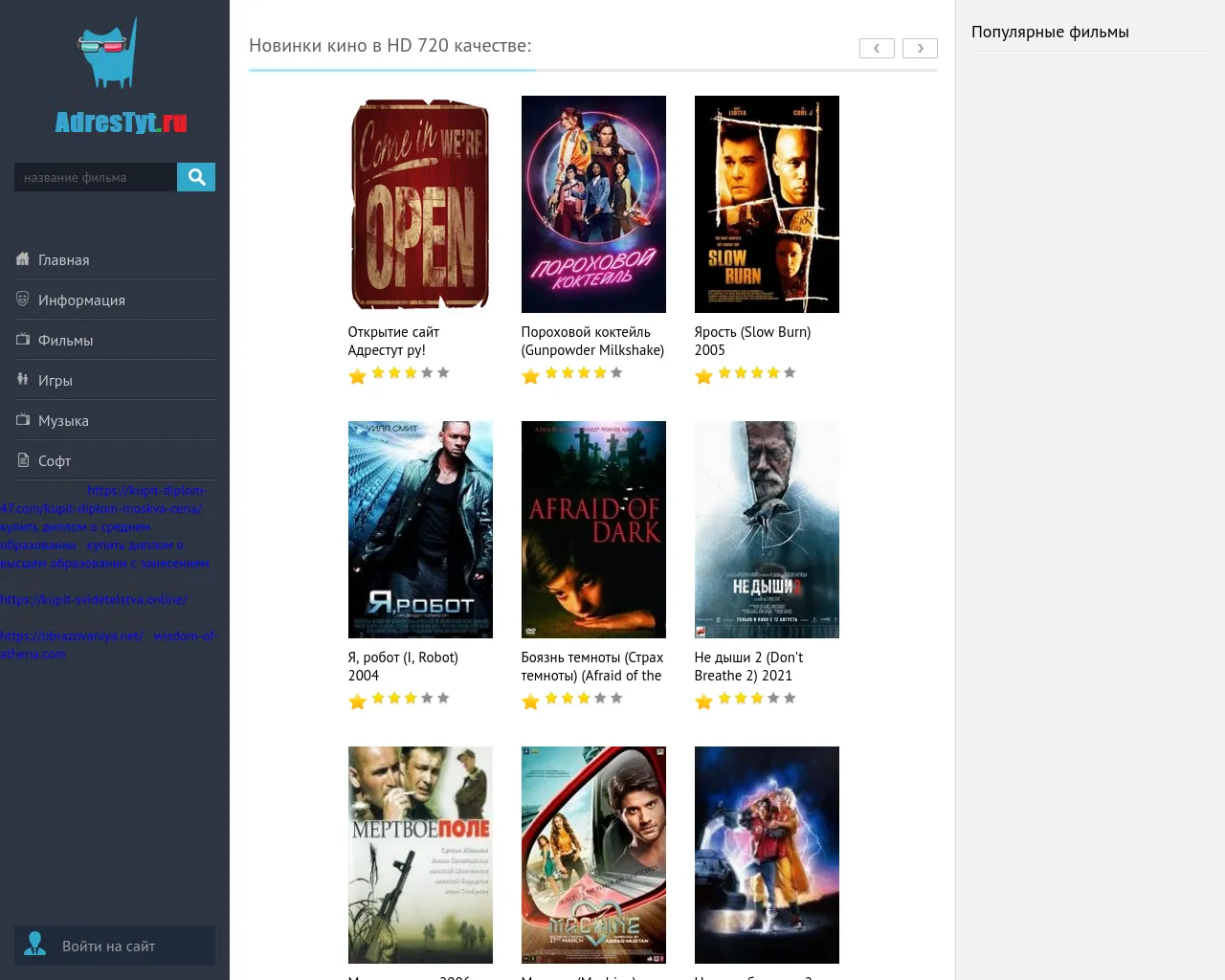Screen dimensions: 1225x980
Task: Click the fifth star under Я, робот
Action: pyautogui.click(x=443, y=698)
